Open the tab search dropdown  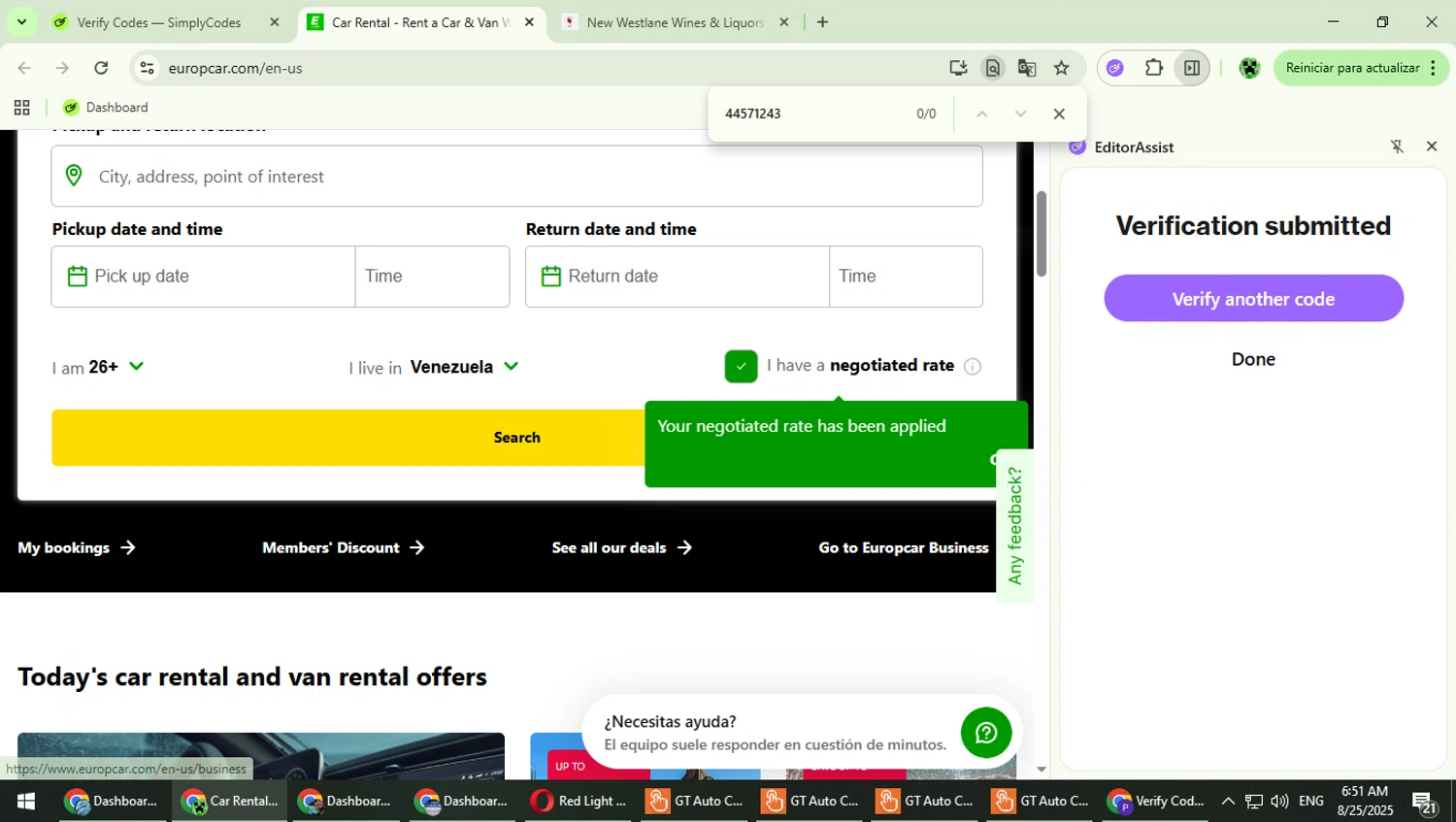[x=21, y=21]
